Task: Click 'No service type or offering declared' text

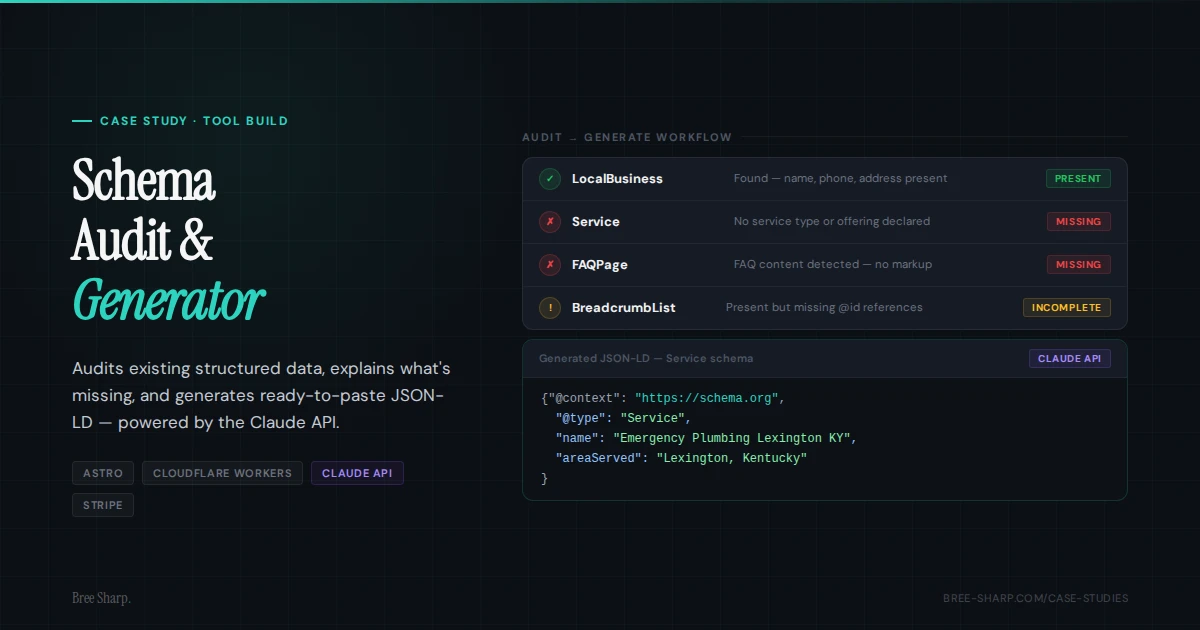Action: pyautogui.click(x=832, y=222)
